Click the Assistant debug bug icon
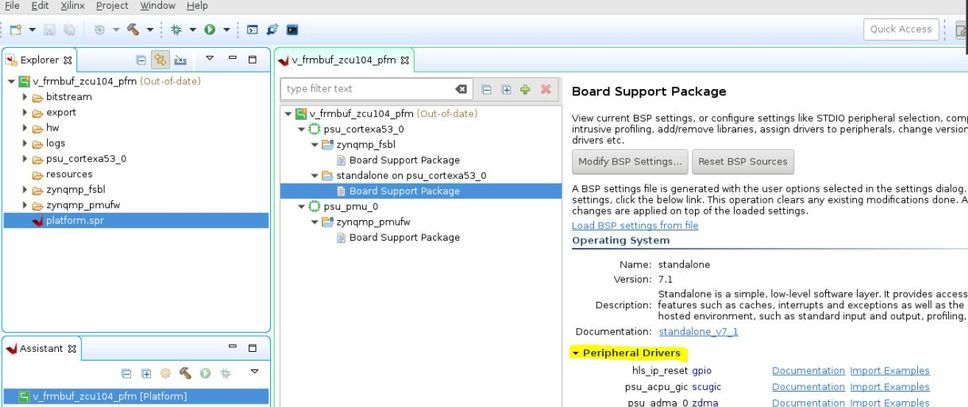Image resolution: width=968 pixels, height=407 pixels. point(225,373)
